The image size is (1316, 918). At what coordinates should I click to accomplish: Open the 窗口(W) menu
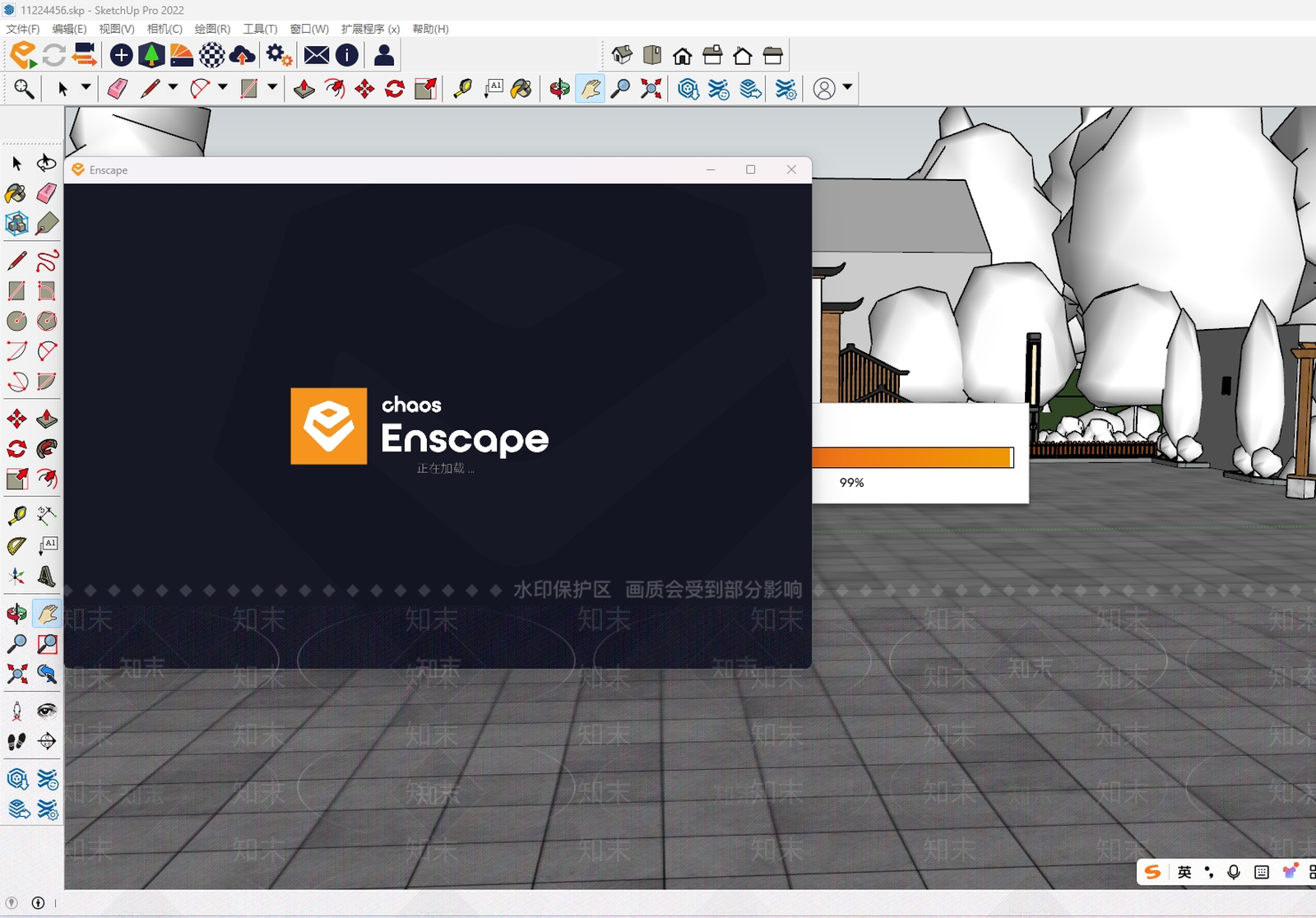[x=309, y=29]
